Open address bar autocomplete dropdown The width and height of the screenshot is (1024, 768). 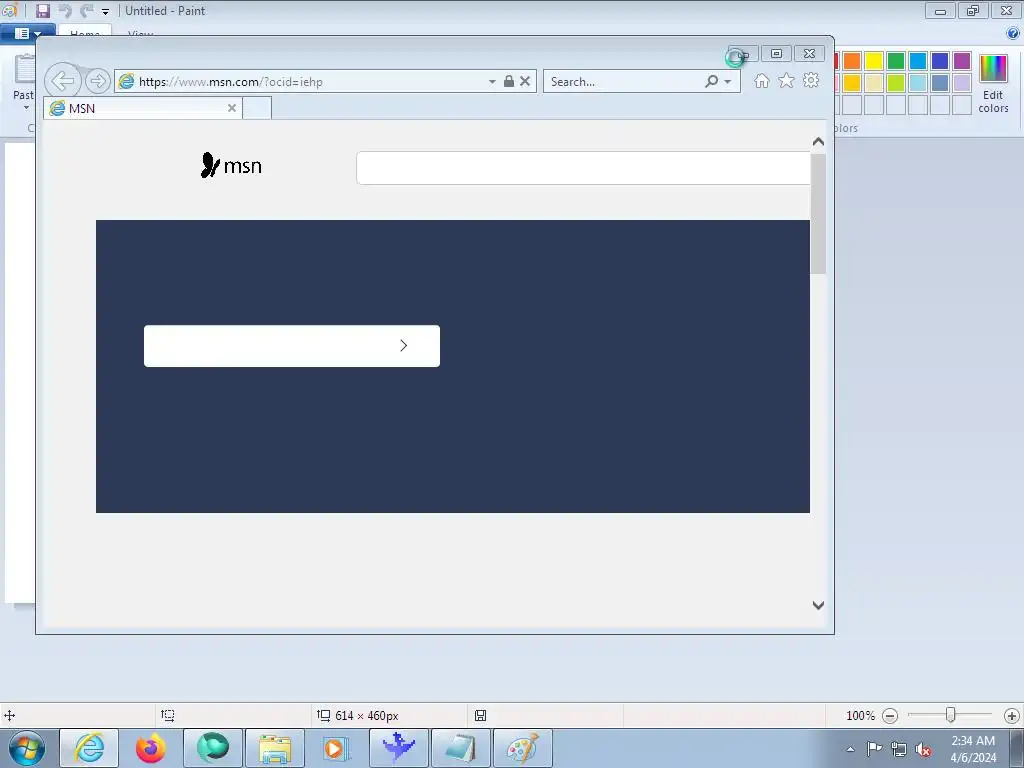(x=492, y=82)
